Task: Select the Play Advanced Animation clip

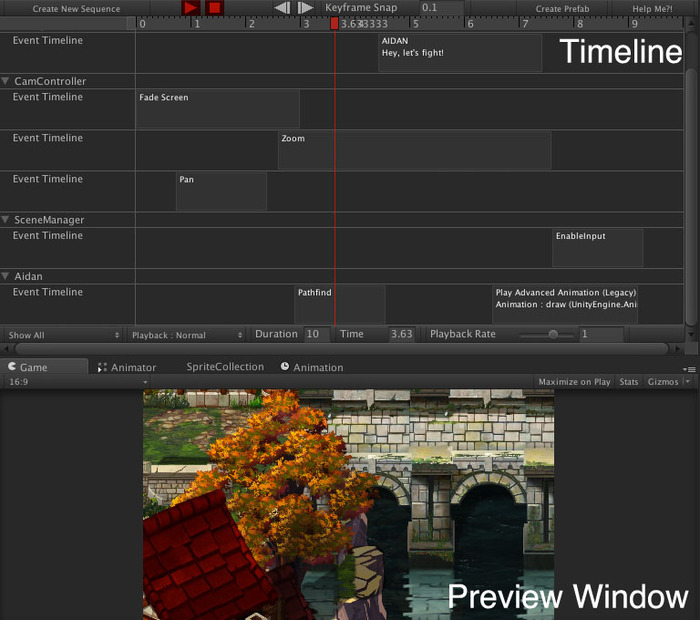Action: (565, 304)
